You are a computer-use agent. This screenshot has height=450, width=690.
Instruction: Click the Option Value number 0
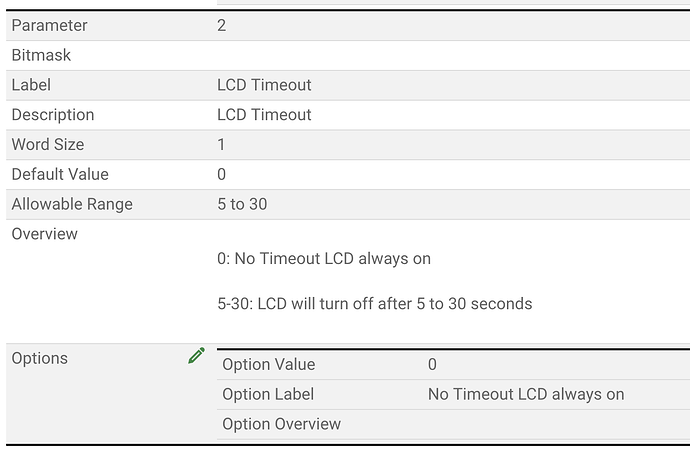(x=432, y=365)
